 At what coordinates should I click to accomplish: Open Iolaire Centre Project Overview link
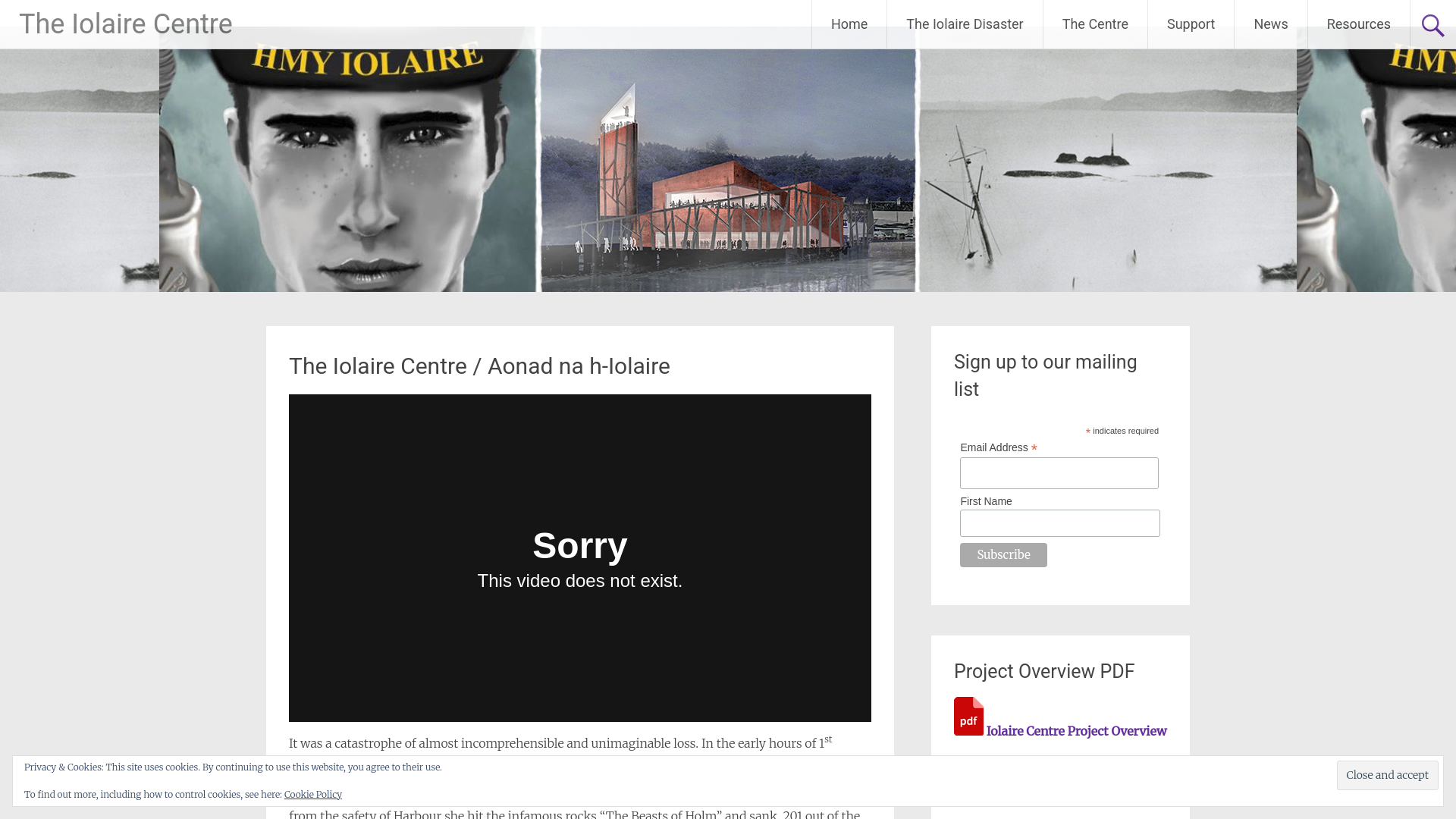1076,731
